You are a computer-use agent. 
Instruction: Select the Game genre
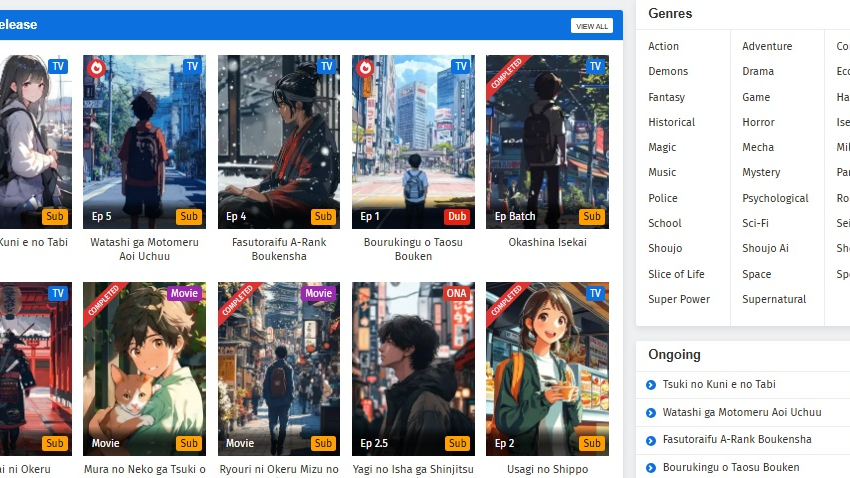[756, 97]
